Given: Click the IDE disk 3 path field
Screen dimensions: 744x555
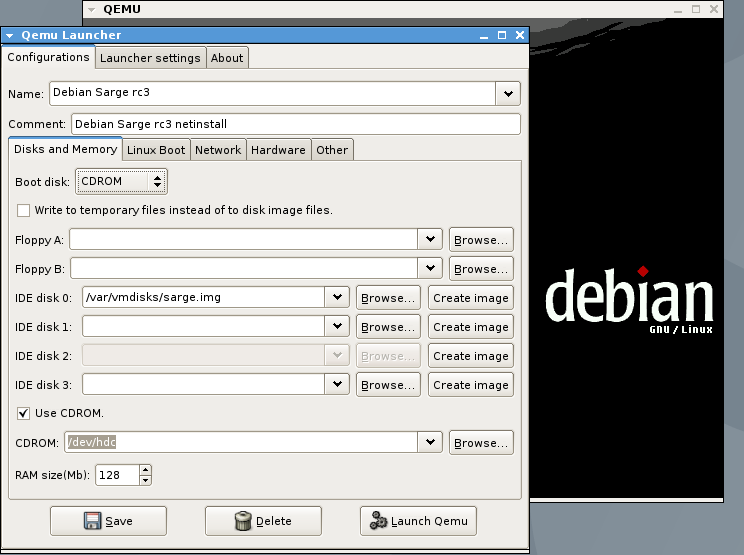Looking at the screenshot, I should pos(204,384).
